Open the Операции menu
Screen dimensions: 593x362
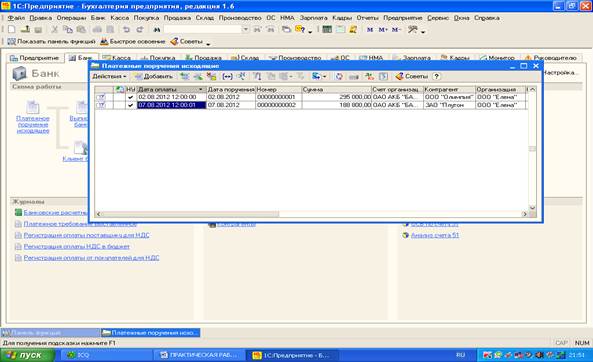pos(71,18)
